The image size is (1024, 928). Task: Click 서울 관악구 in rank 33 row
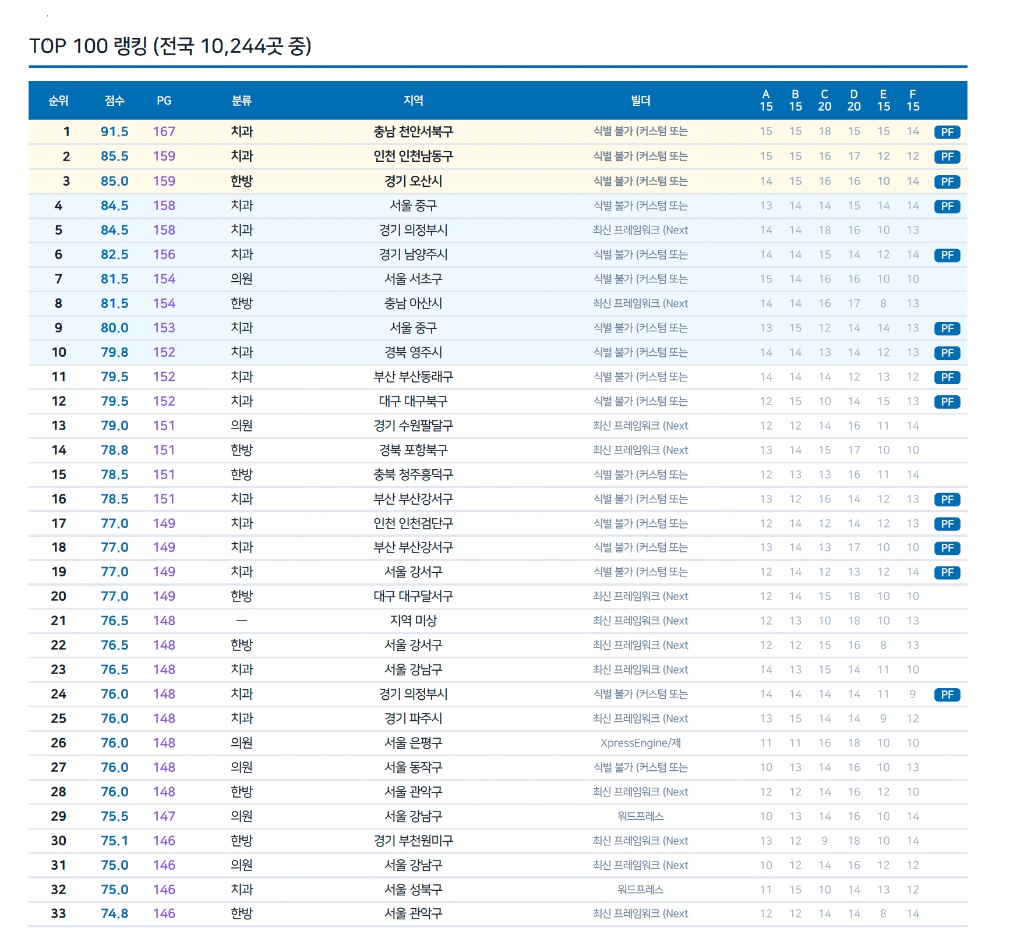(x=413, y=914)
